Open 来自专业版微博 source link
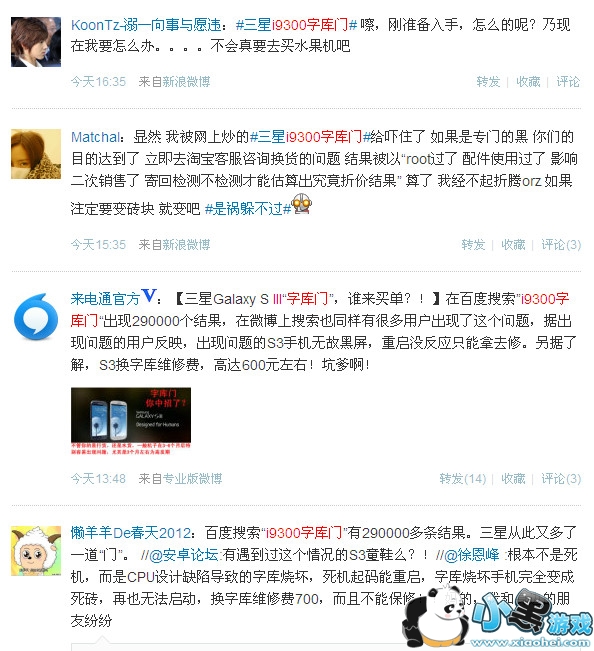Viewport: 594px width, 651px height. tap(180, 479)
